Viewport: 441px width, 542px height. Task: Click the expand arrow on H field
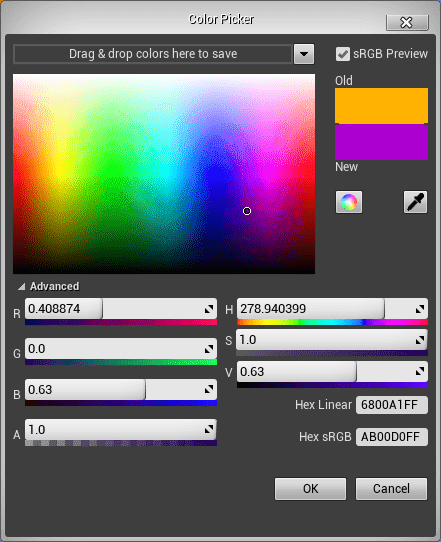click(x=420, y=309)
